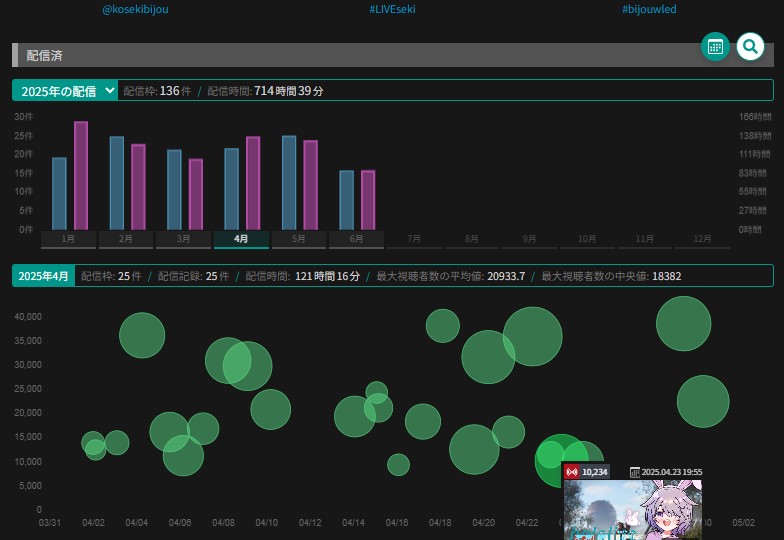
Task: Click June's purple stream-time bar
Action: pos(368,200)
